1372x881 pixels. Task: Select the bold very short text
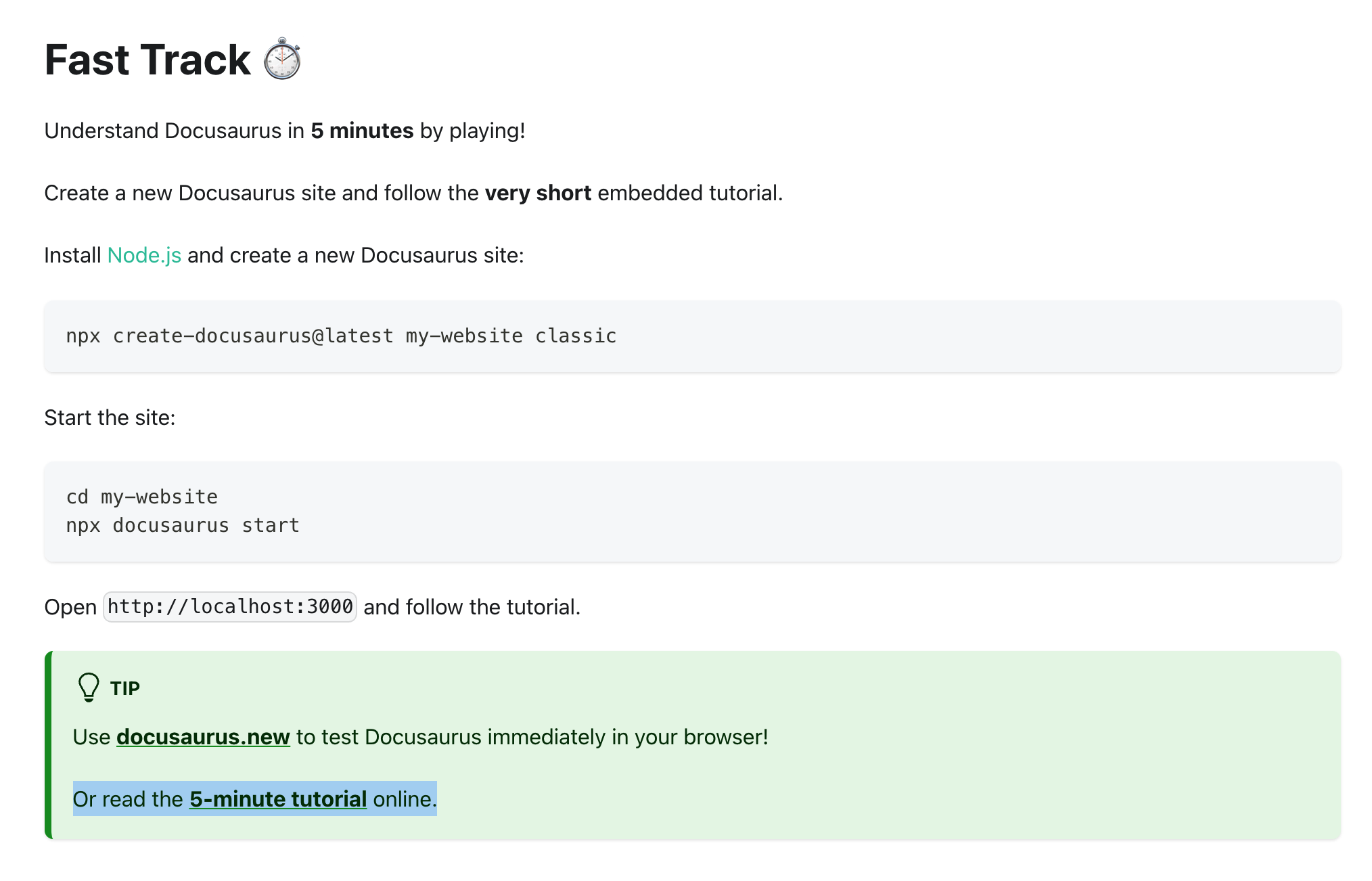pyautogui.click(x=537, y=194)
